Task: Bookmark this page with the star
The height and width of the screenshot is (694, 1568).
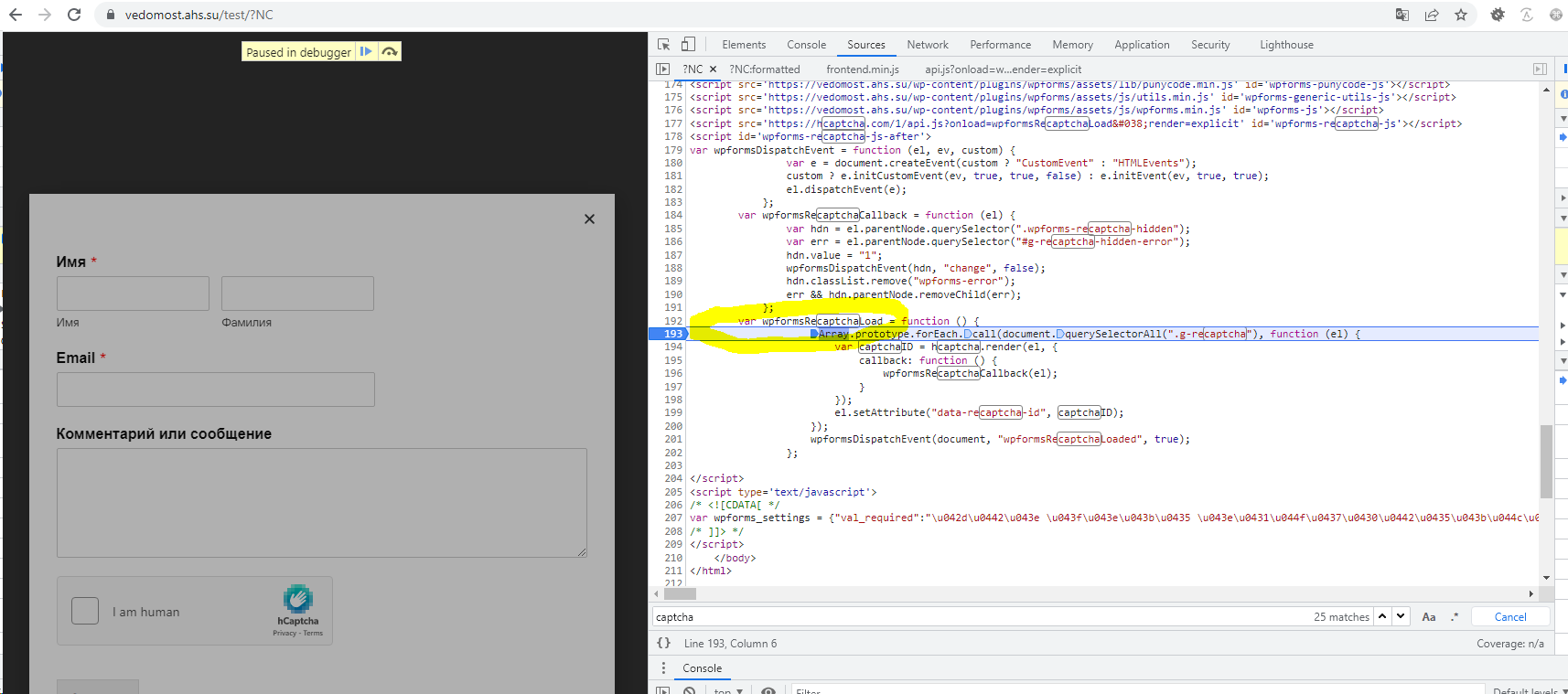Action: coord(1461,15)
